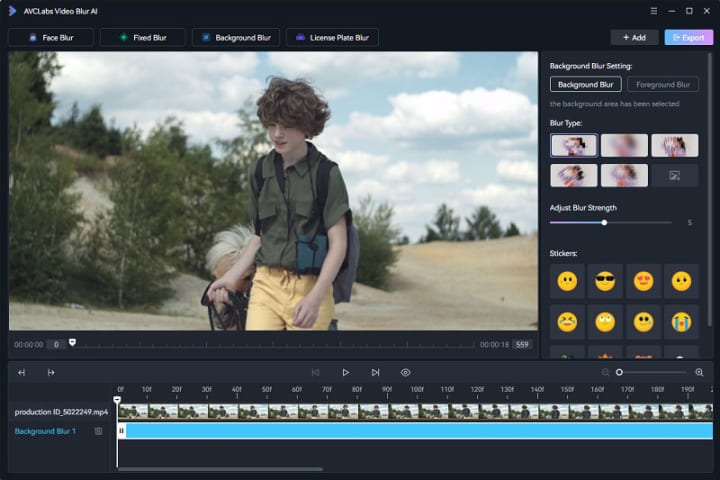The height and width of the screenshot is (480, 720).
Task: Zoom in on the timeline
Action: tap(699, 372)
